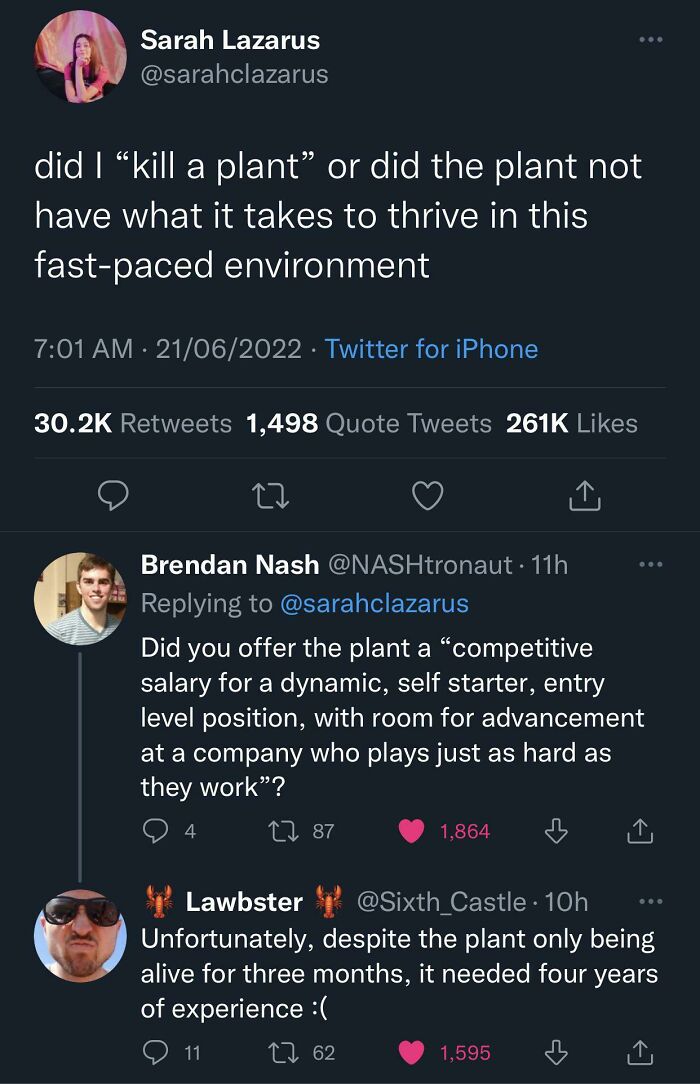Open more options on Lawbster's reply
This screenshot has width=700, height=1084.
pyautogui.click(x=651, y=902)
